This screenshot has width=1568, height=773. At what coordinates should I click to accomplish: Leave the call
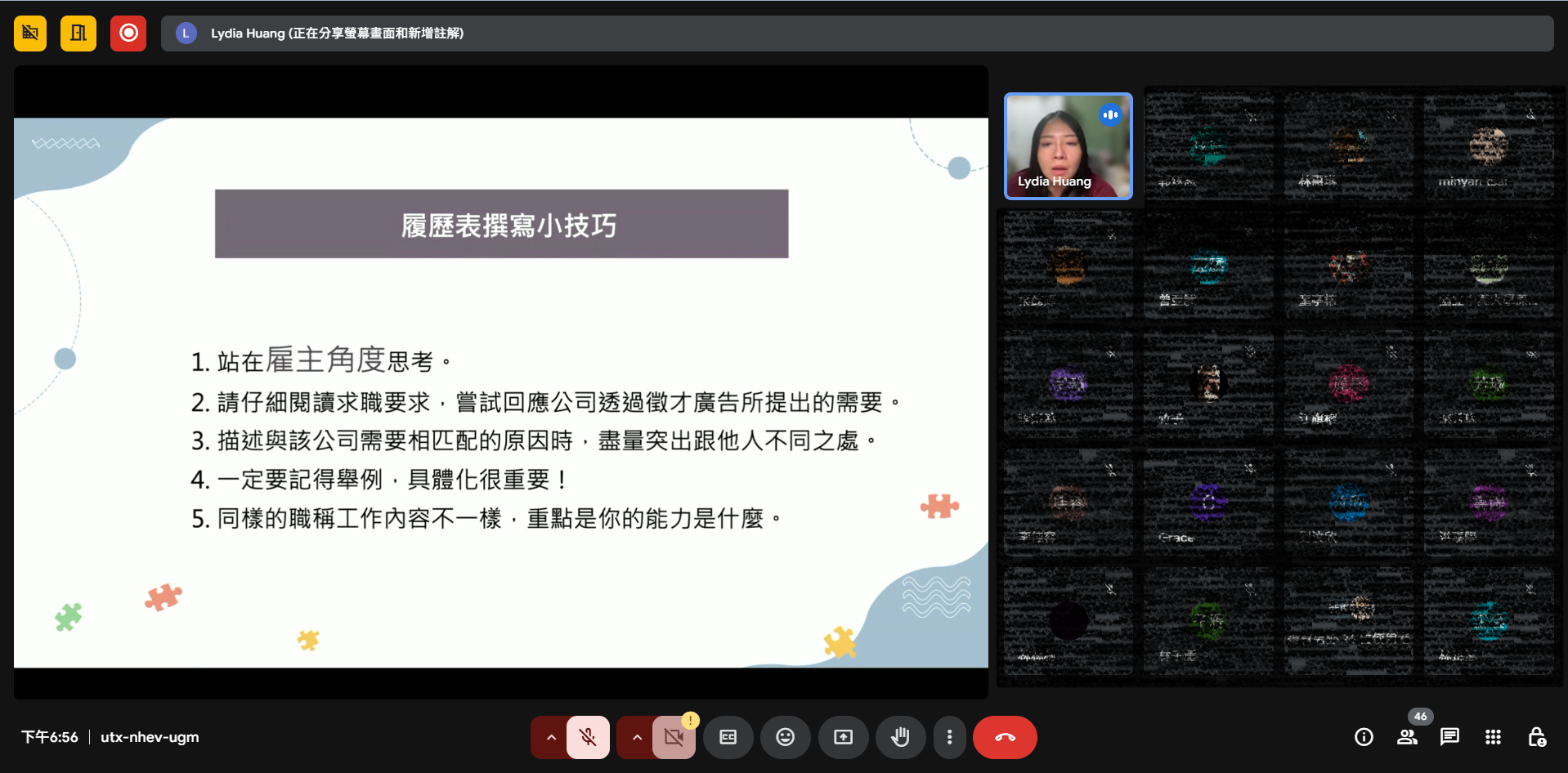[x=1005, y=737]
